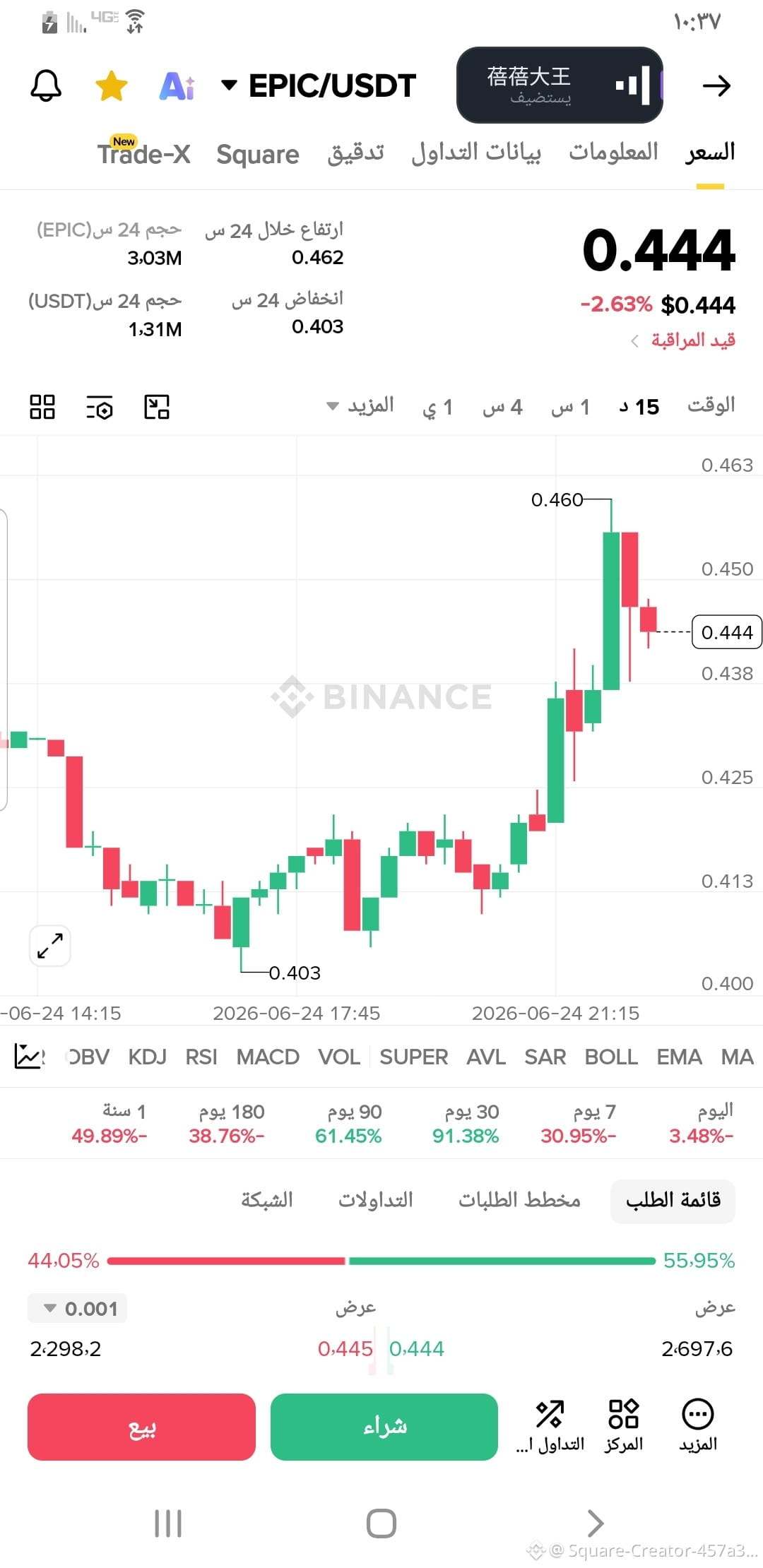Open the 0.001 depth precision dropdown
Viewport: 763px width, 1568px height.
click(78, 1309)
